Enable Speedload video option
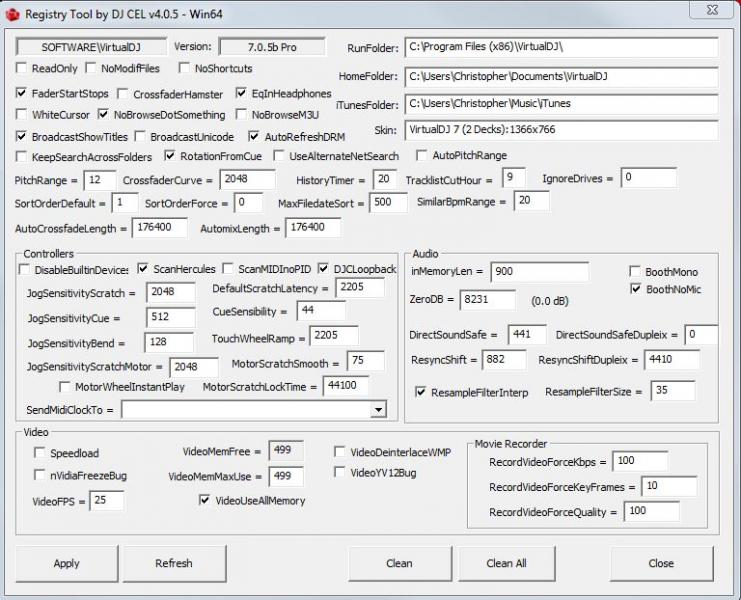The height and width of the screenshot is (600, 741). pos(40,453)
